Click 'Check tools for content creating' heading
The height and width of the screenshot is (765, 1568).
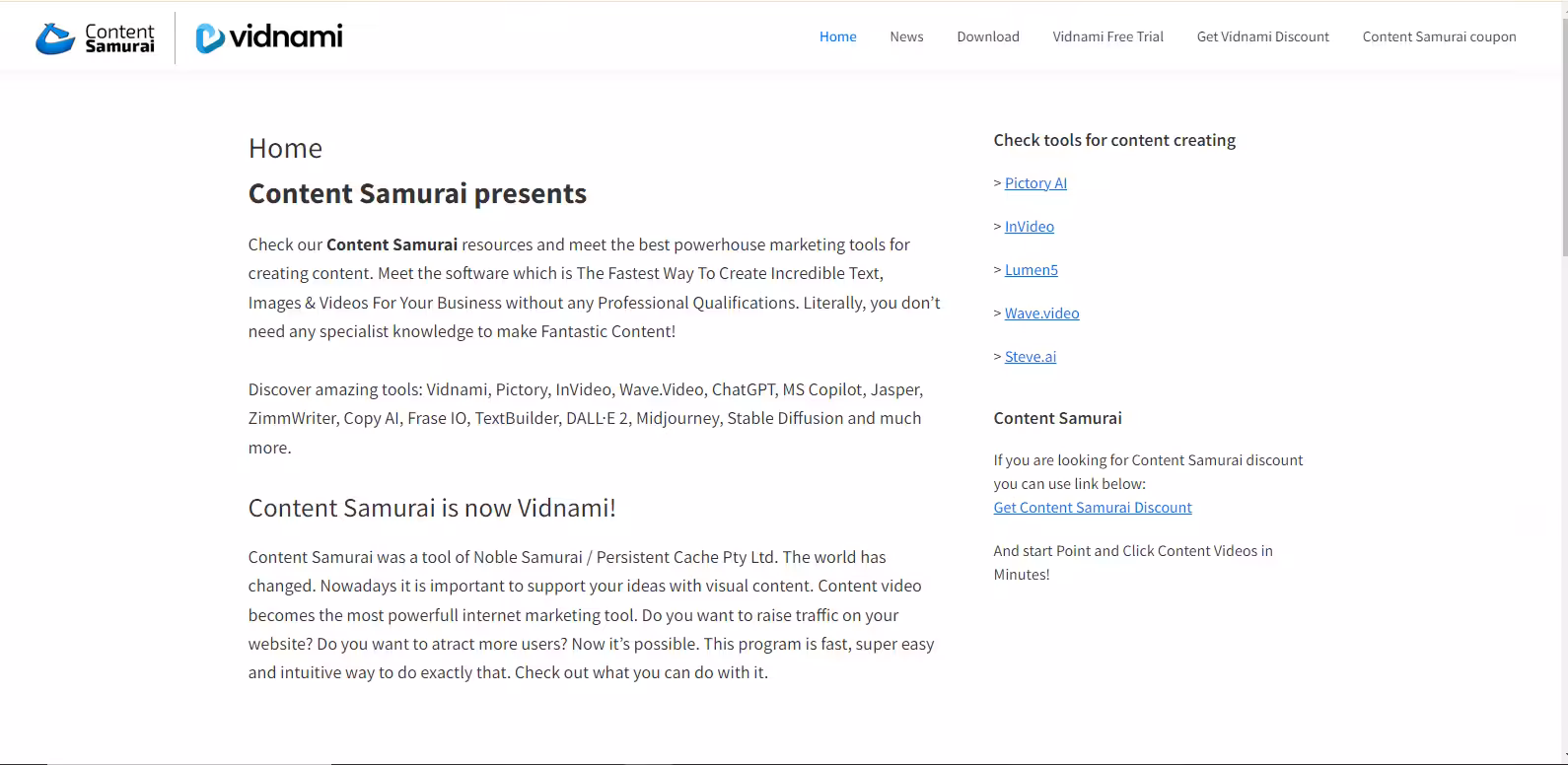pyautogui.click(x=1114, y=140)
